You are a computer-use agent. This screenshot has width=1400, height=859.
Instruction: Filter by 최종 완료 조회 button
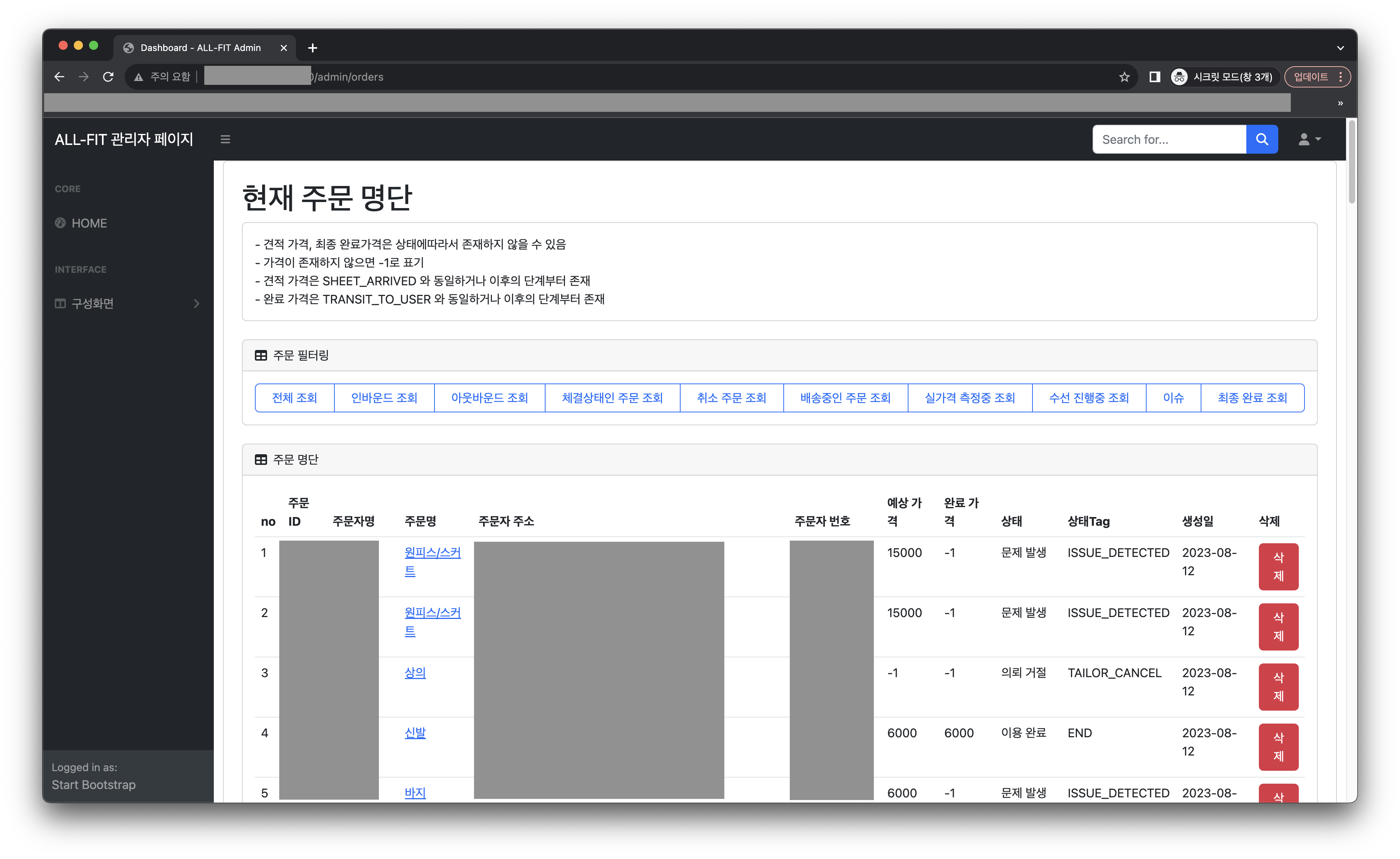[x=1252, y=398]
